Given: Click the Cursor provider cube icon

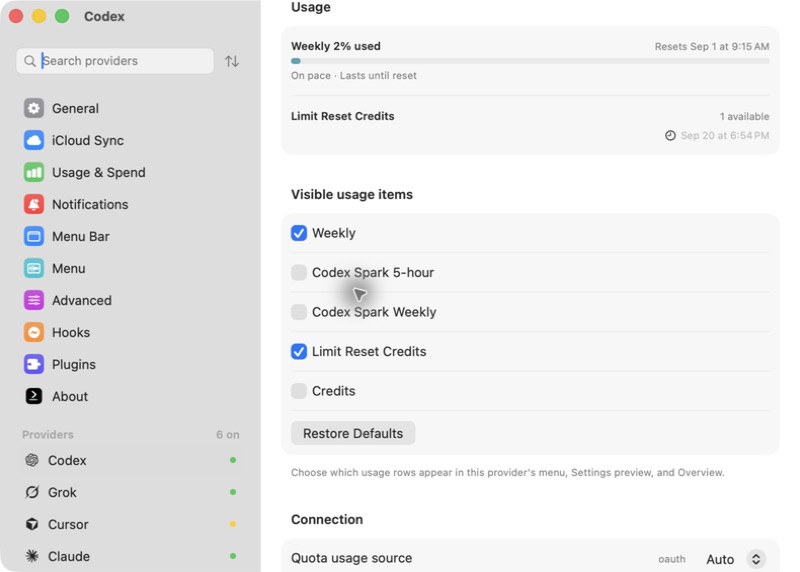Looking at the screenshot, I should 32,524.
